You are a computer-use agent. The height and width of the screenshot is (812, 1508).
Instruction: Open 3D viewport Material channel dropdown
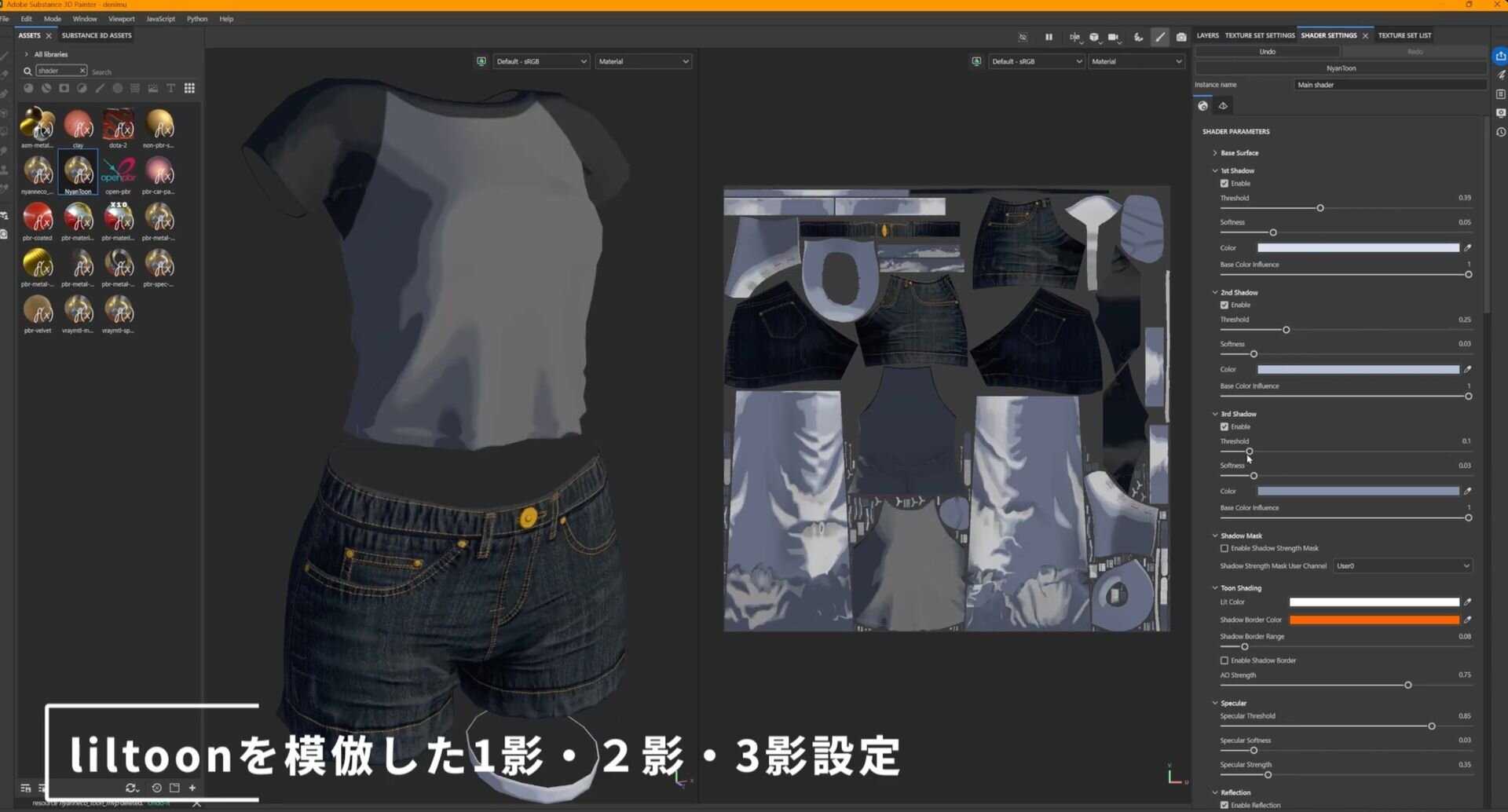click(x=643, y=61)
